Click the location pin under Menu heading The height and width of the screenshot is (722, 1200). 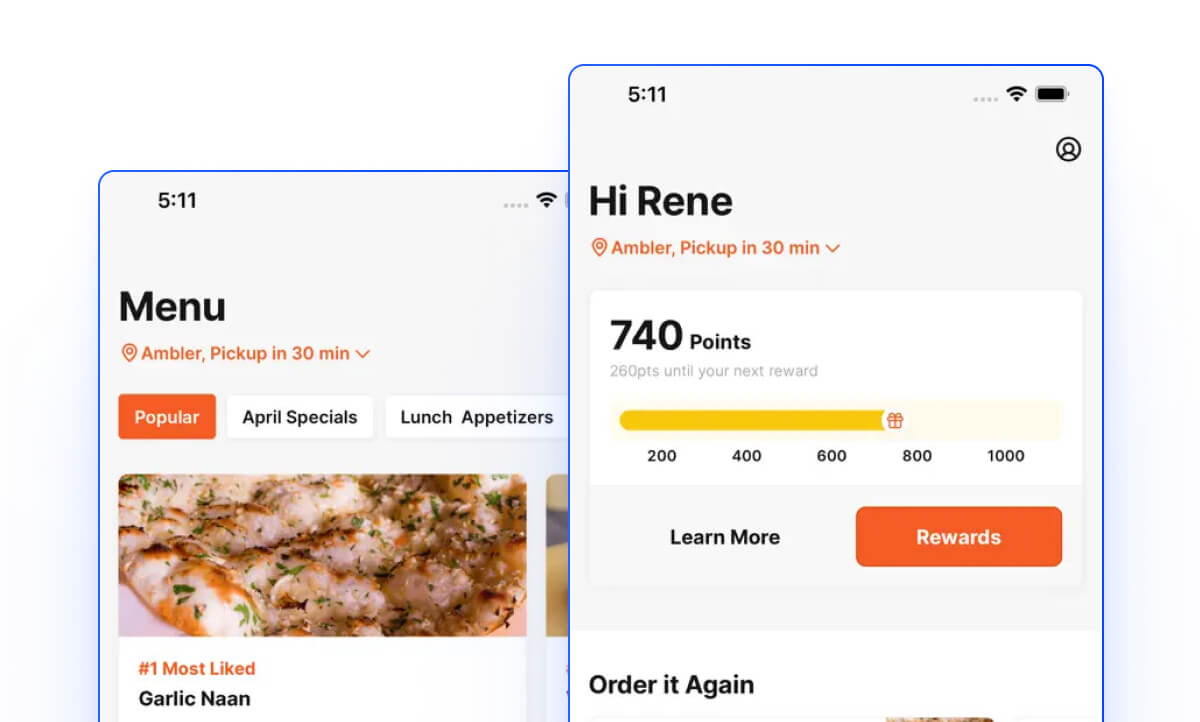129,353
